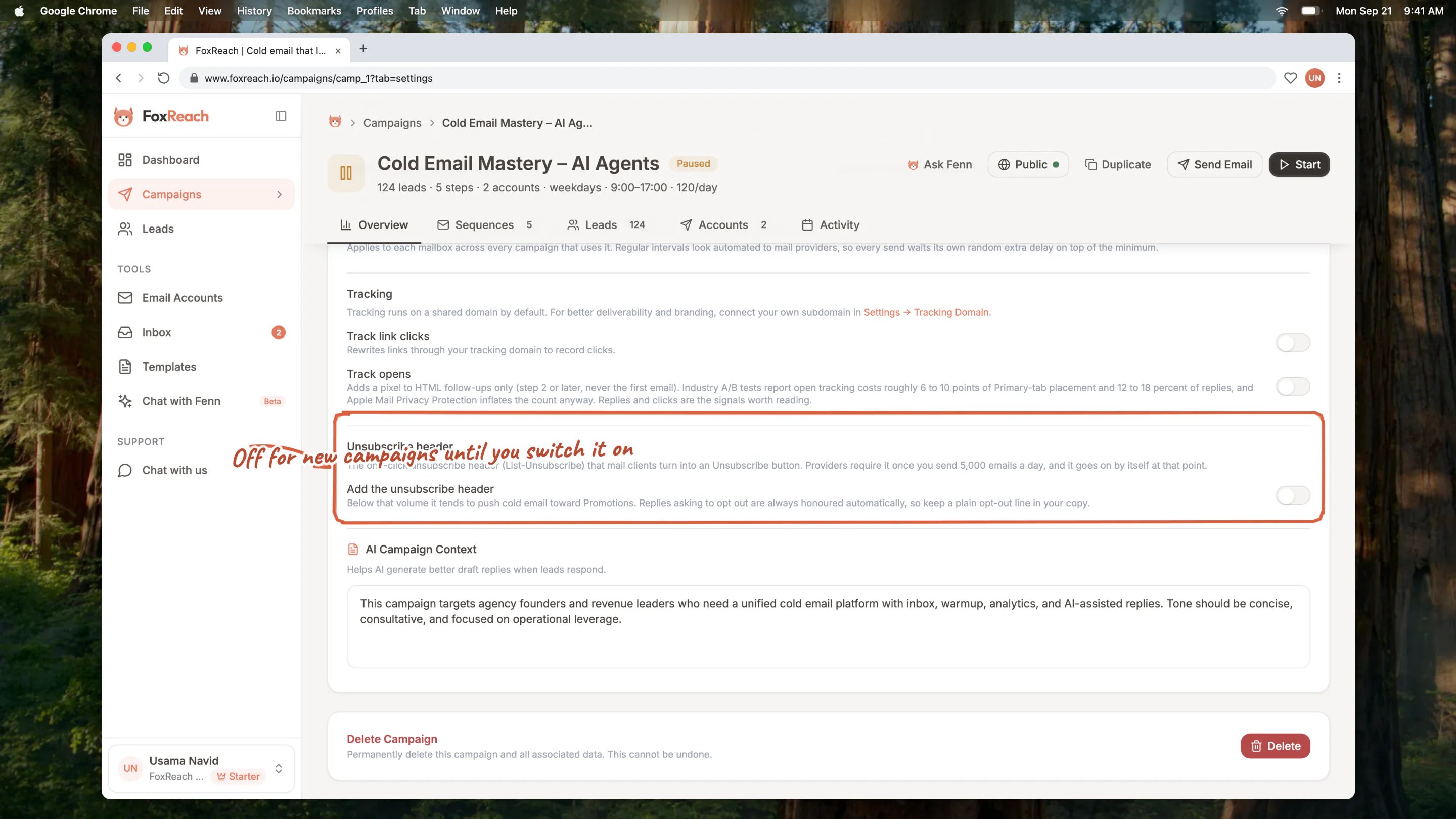Delete the campaign with the red button

coord(1275,746)
